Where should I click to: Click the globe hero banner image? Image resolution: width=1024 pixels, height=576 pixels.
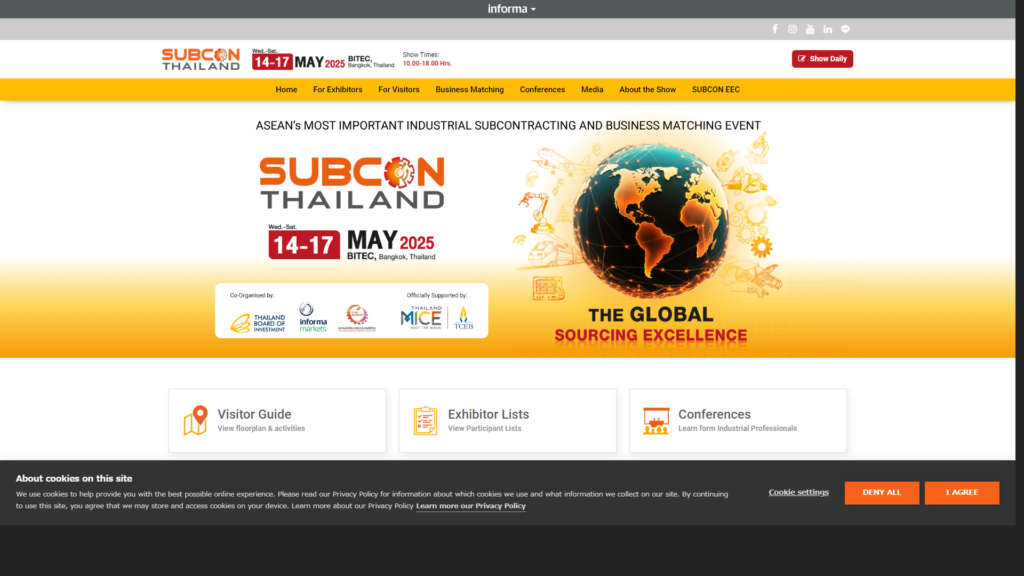pos(650,219)
